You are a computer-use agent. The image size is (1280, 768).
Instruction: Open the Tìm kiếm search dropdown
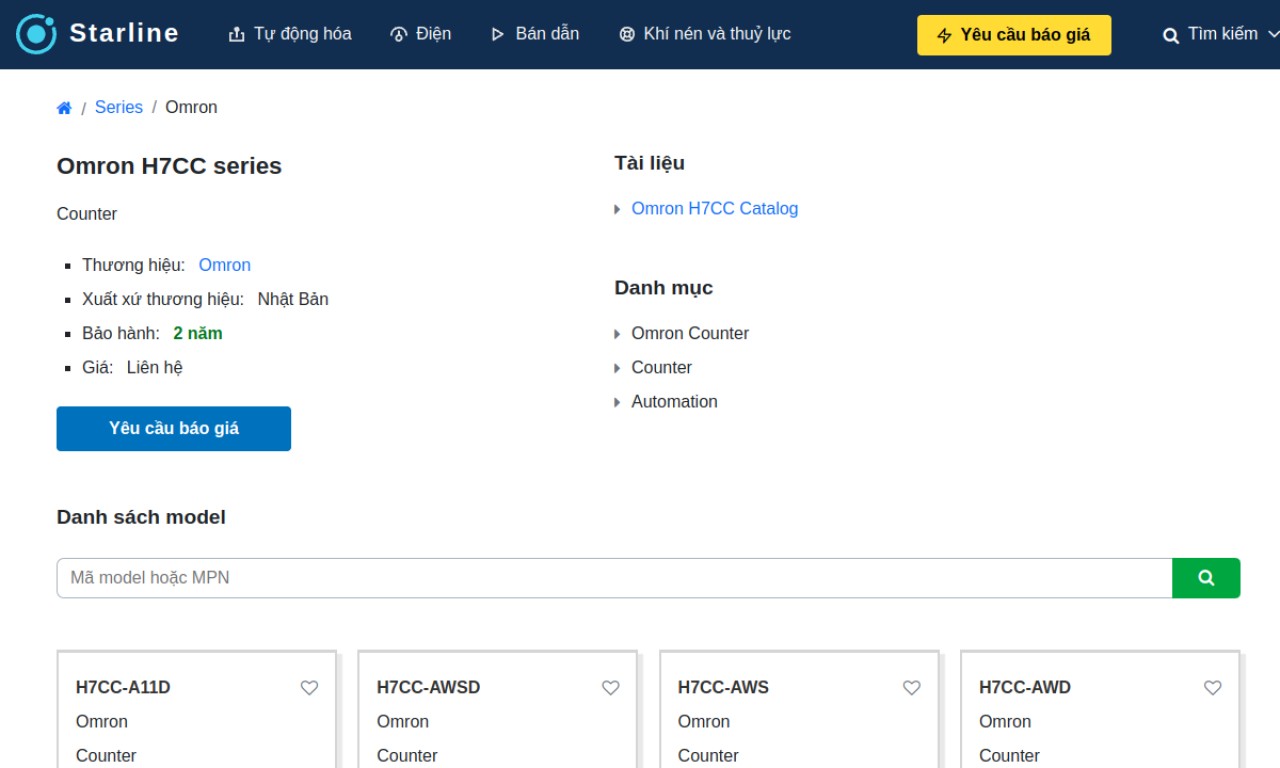tap(1220, 35)
